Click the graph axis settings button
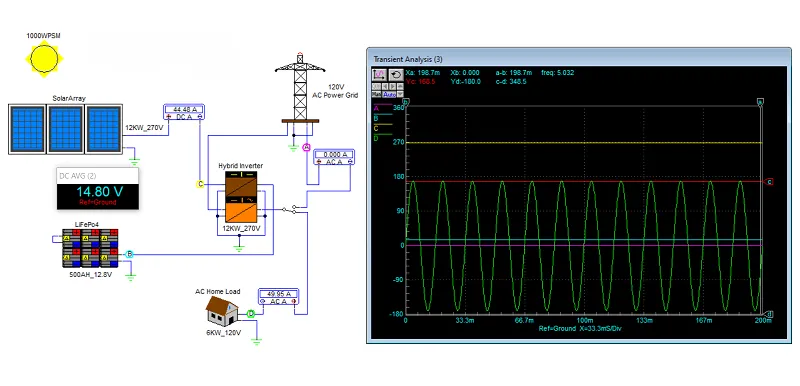Screen dimensions: 800x386 (x=380, y=75)
